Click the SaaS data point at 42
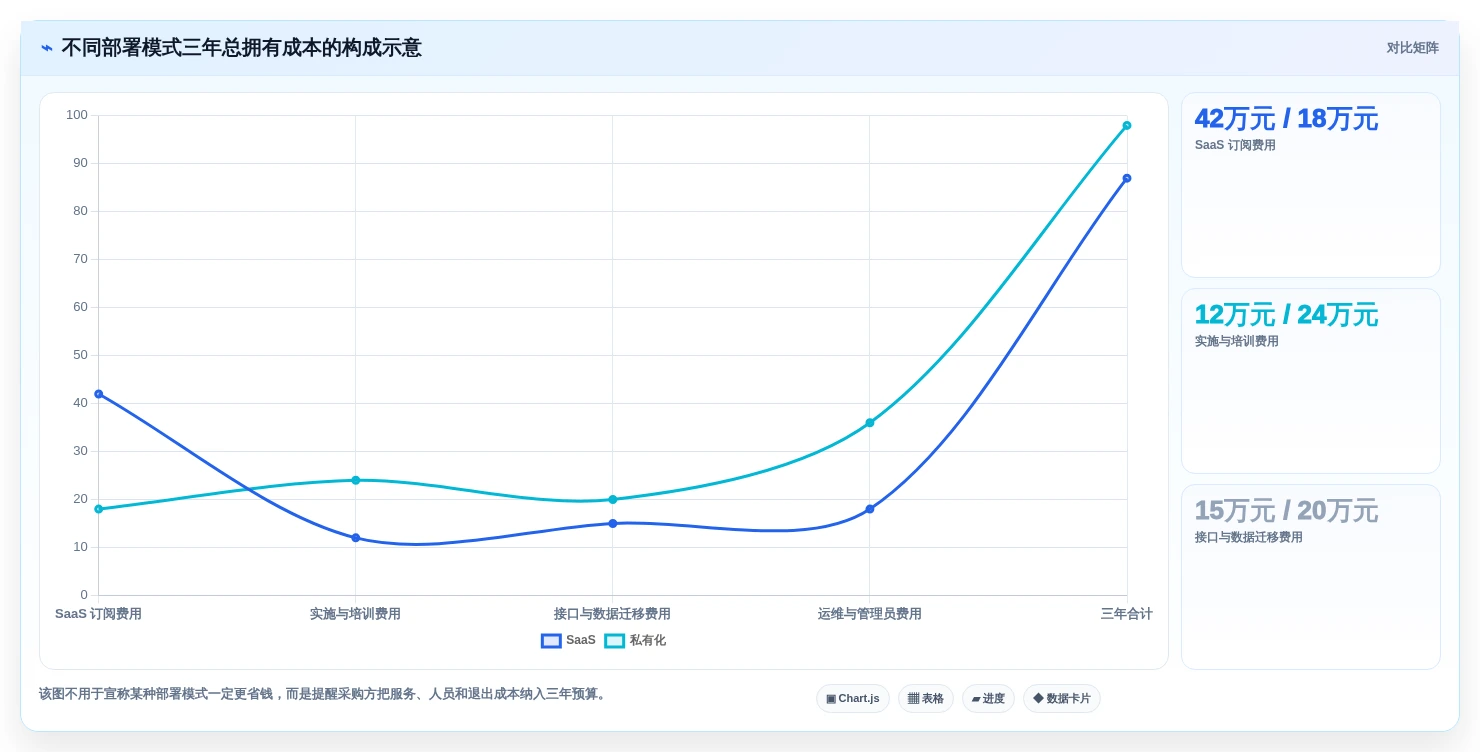The image size is (1480, 752). click(x=98, y=394)
